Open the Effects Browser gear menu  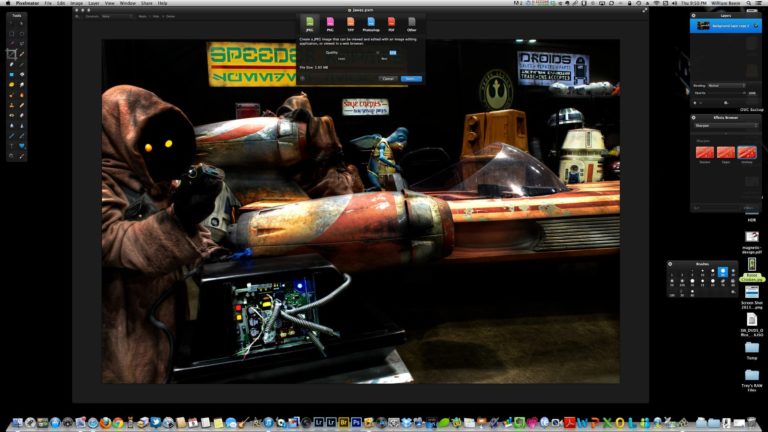click(x=694, y=118)
